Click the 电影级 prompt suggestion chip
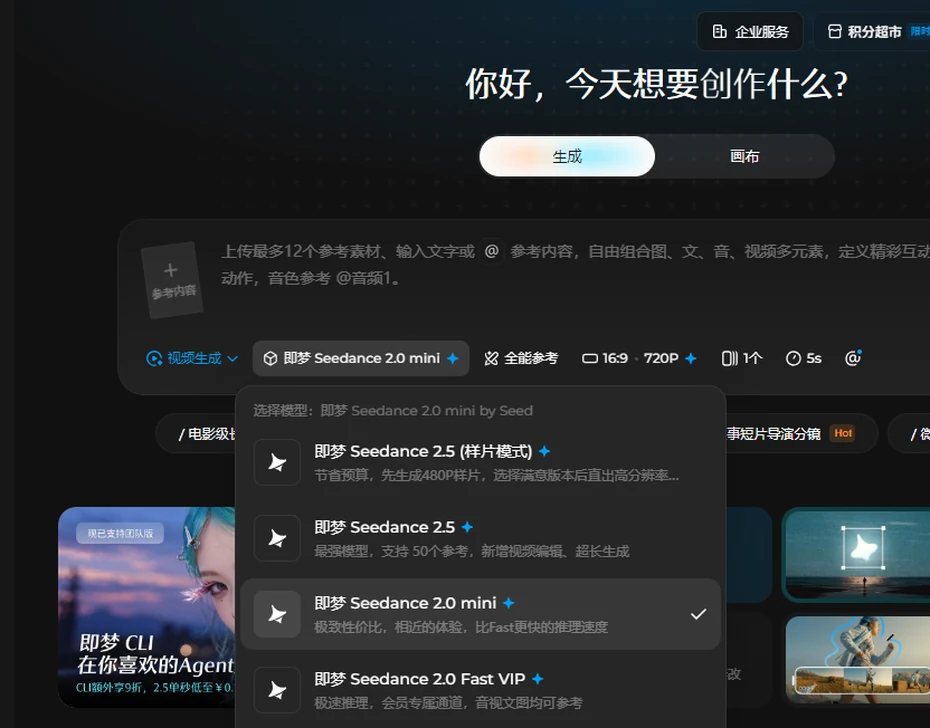Screen dimensions: 930x728 coord(196,434)
